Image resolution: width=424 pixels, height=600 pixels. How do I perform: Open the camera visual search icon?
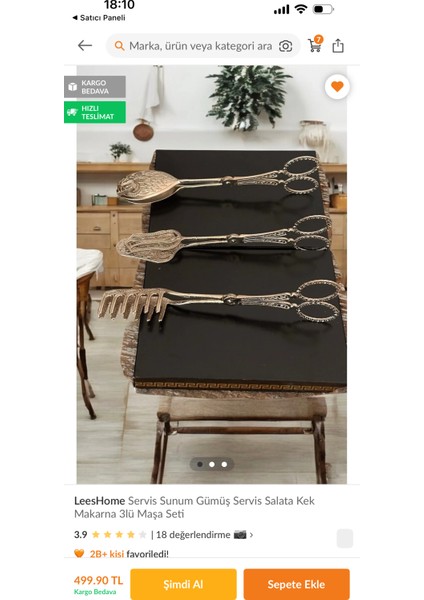click(x=285, y=46)
